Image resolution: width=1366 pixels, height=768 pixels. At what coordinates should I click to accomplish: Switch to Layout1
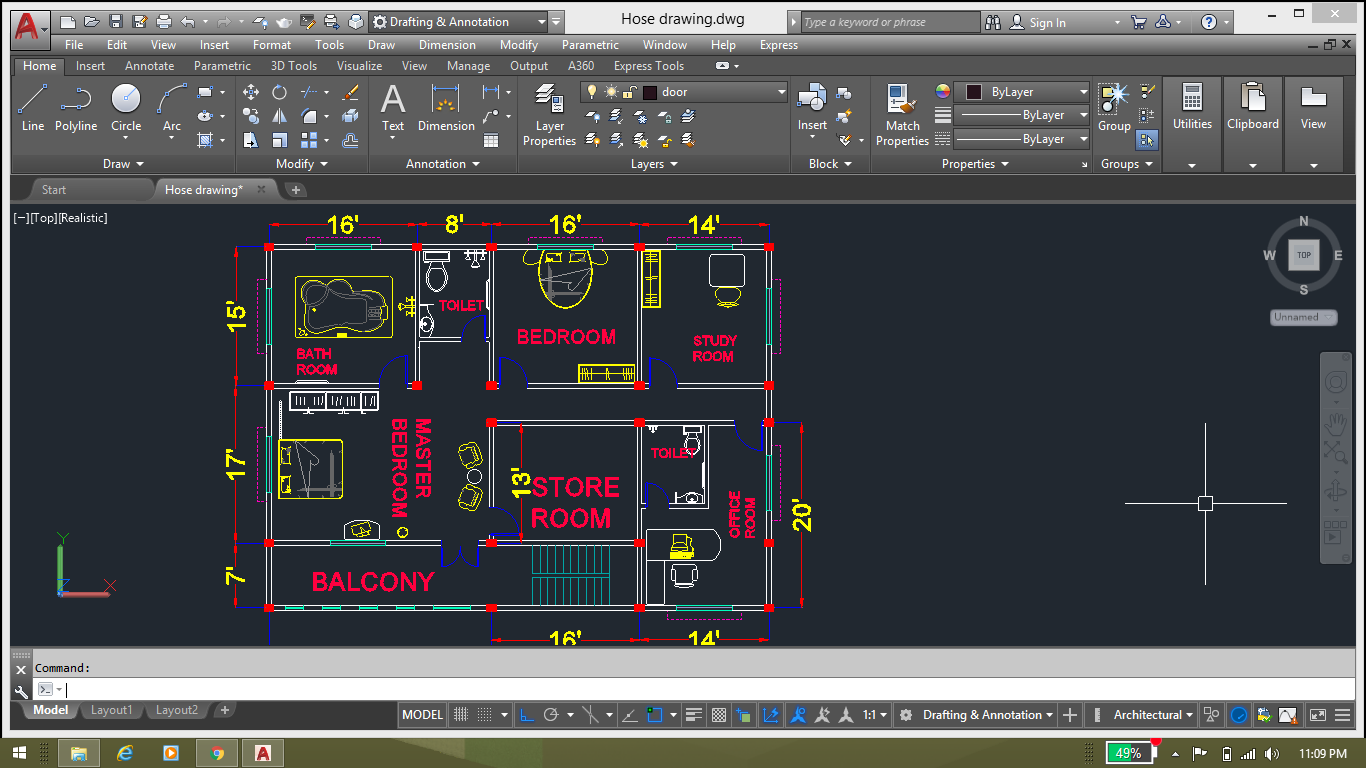tap(111, 710)
